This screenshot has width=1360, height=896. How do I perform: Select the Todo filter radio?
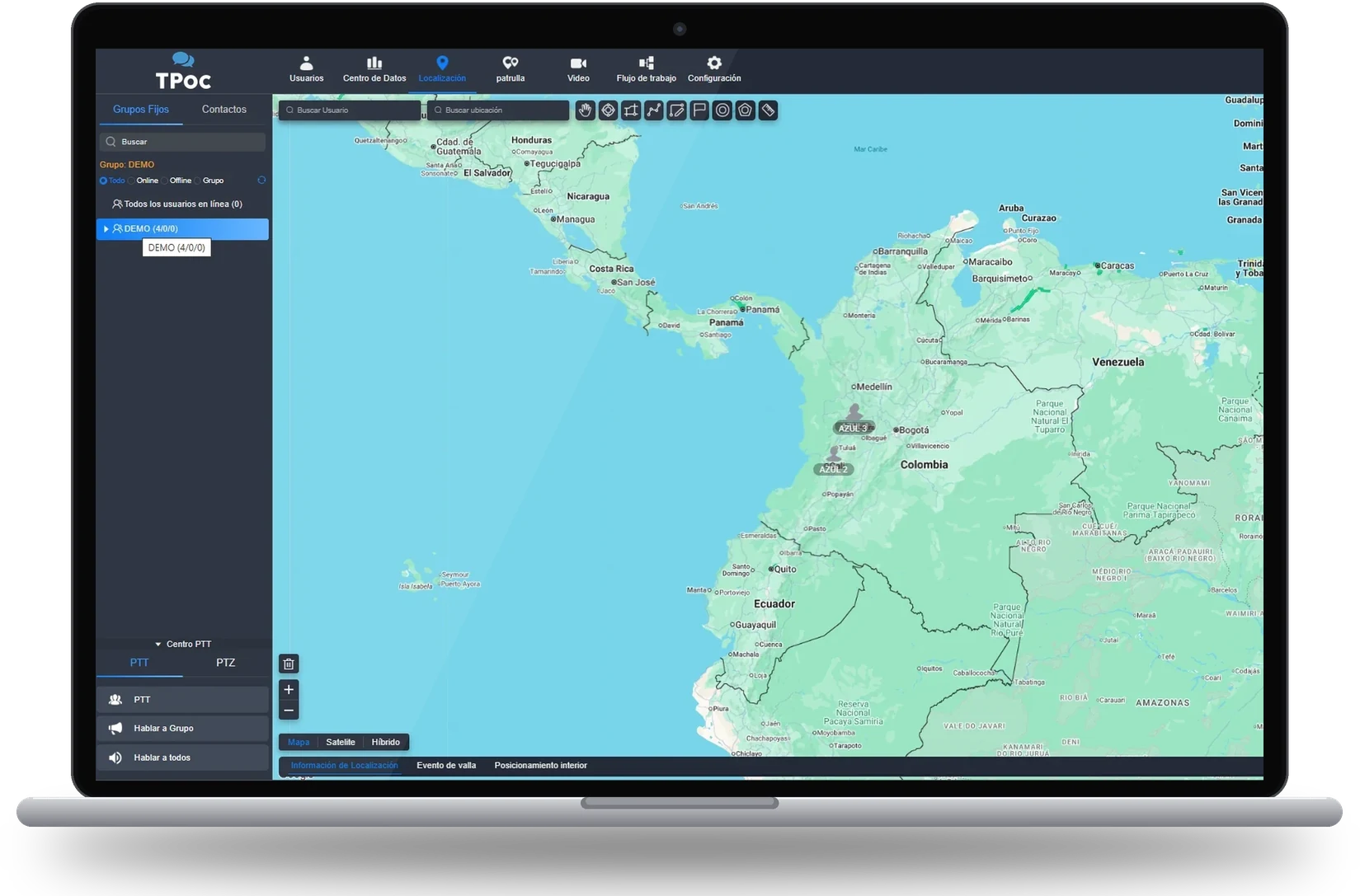(104, 181)
